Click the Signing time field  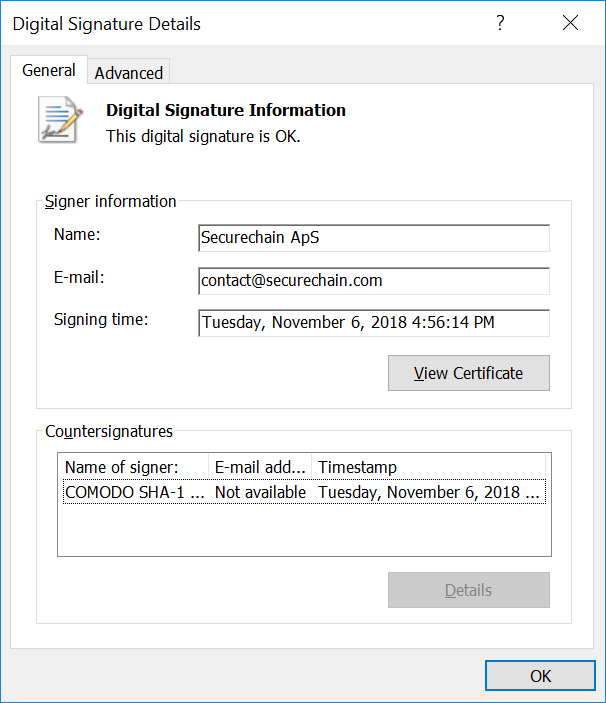(374, 323)
